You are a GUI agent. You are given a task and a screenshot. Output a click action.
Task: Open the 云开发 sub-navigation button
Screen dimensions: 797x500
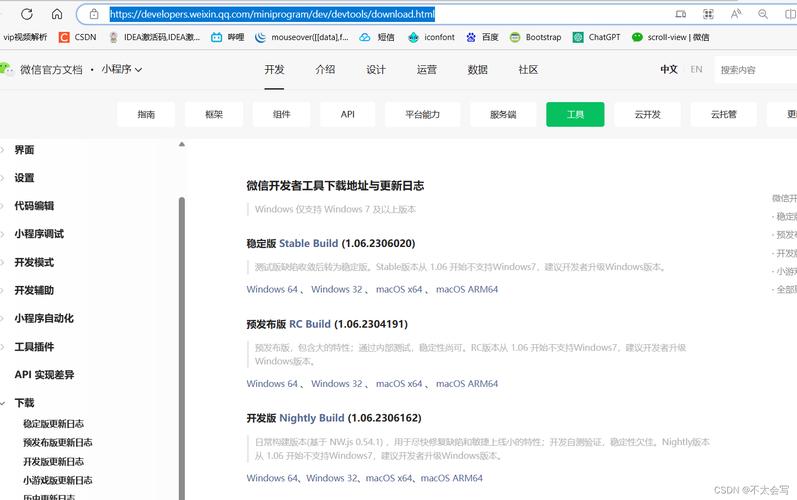coord(648,114)
